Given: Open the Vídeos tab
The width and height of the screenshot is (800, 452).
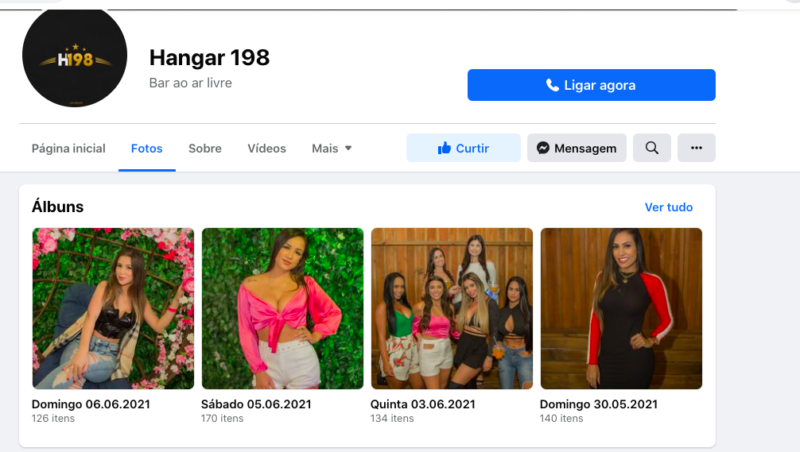Looking at the screenshot, I should pyautogui.click(x=267, y=148).
